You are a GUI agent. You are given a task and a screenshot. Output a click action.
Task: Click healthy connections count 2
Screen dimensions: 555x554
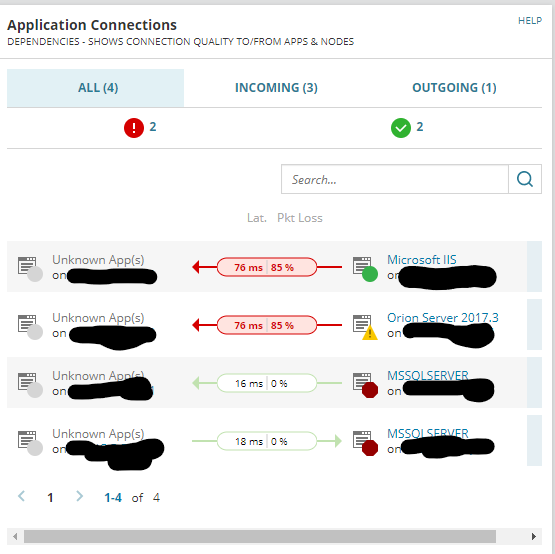pos(420,127)
